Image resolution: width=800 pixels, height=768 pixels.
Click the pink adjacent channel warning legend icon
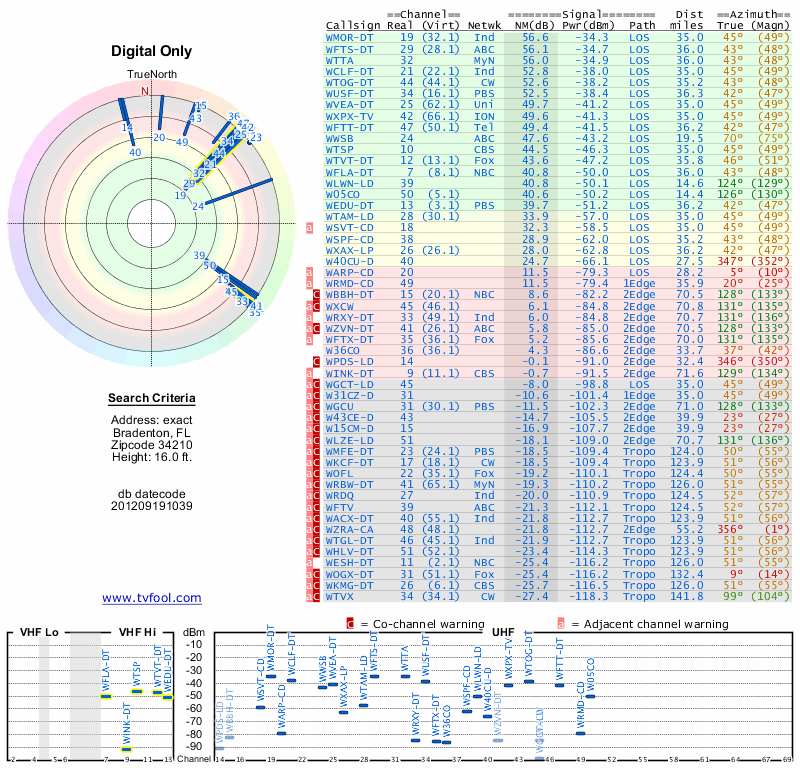[x=561, y=624]
